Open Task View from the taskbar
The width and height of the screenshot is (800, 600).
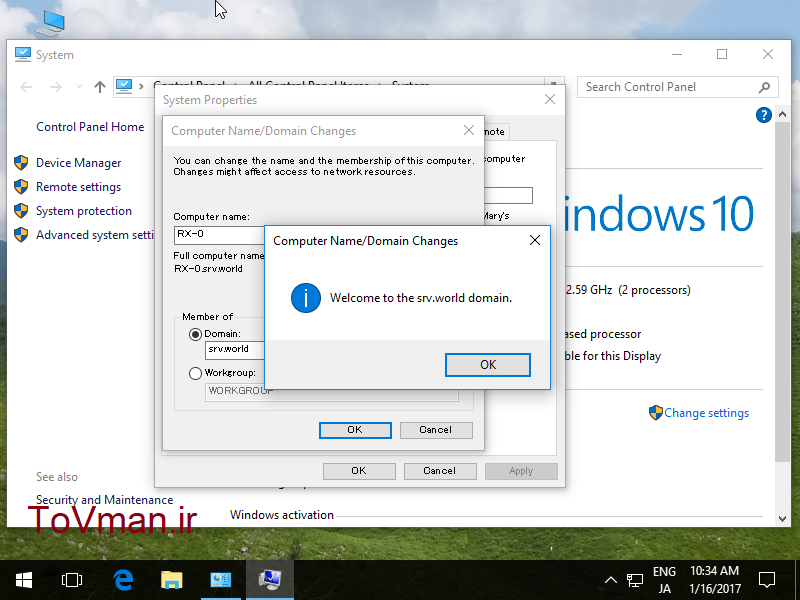pyautogui.click(x=71, y=580)
